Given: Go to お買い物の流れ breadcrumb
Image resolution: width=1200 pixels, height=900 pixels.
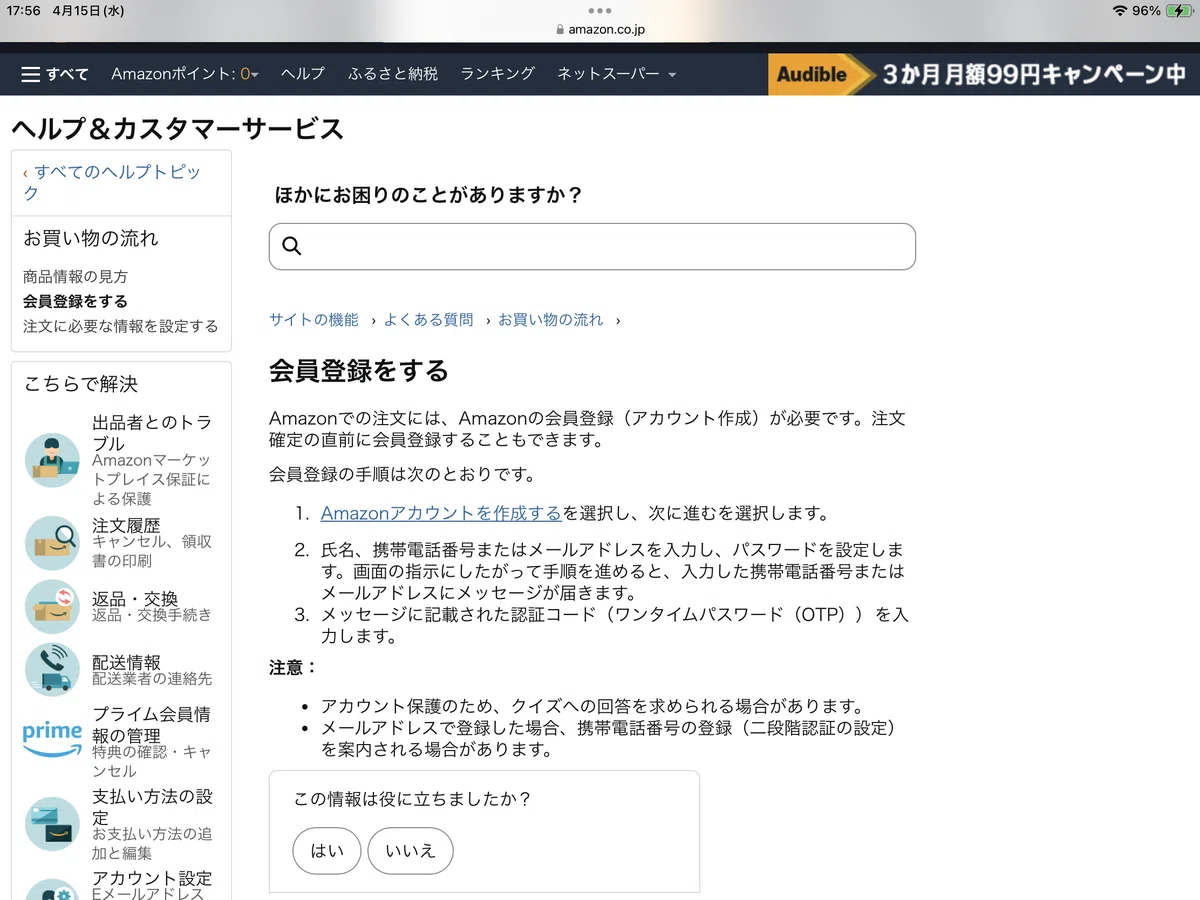Looking at the screenshot, I should pos(551,320).
